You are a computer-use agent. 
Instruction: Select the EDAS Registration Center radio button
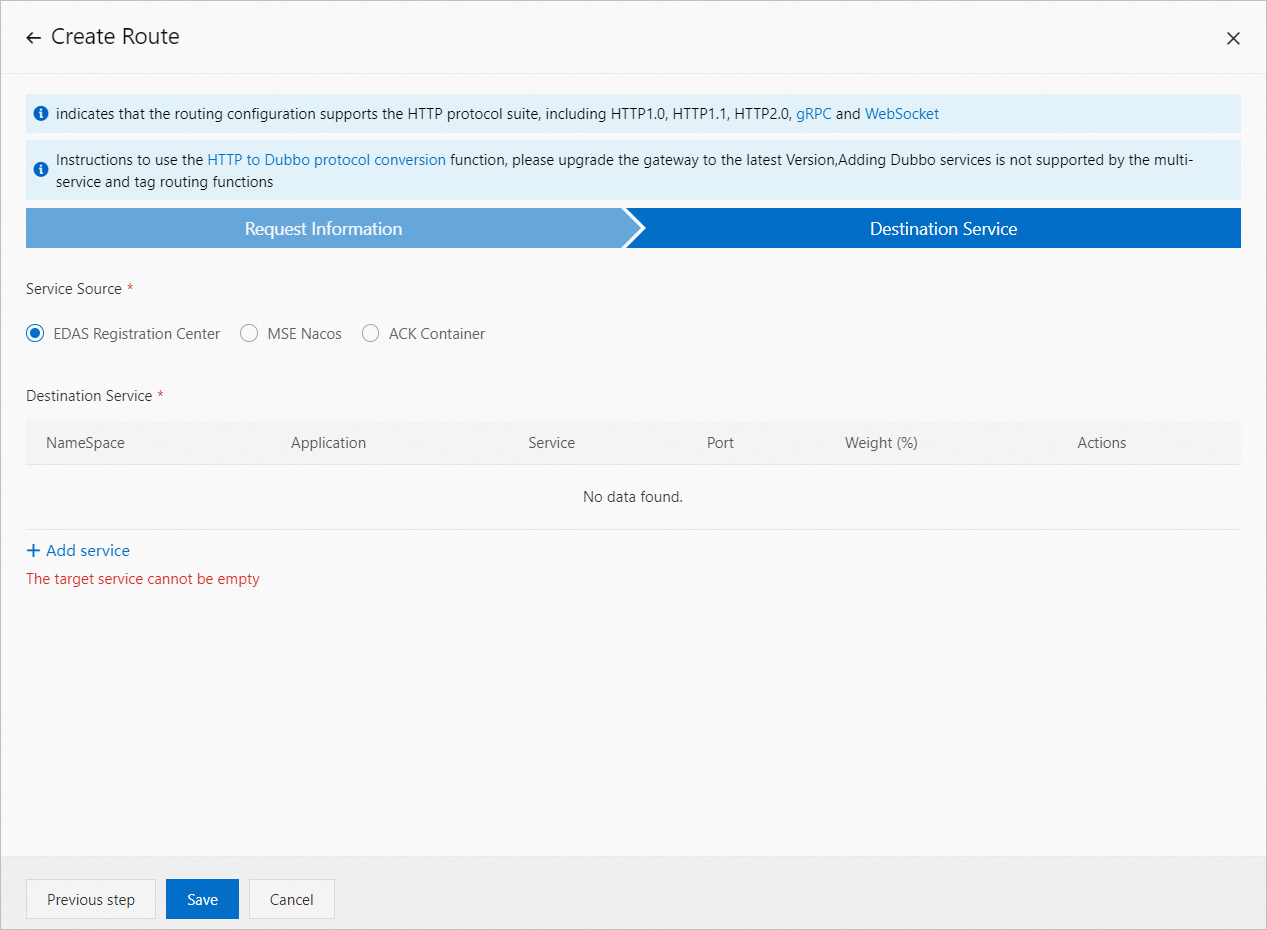click(35, 333)
